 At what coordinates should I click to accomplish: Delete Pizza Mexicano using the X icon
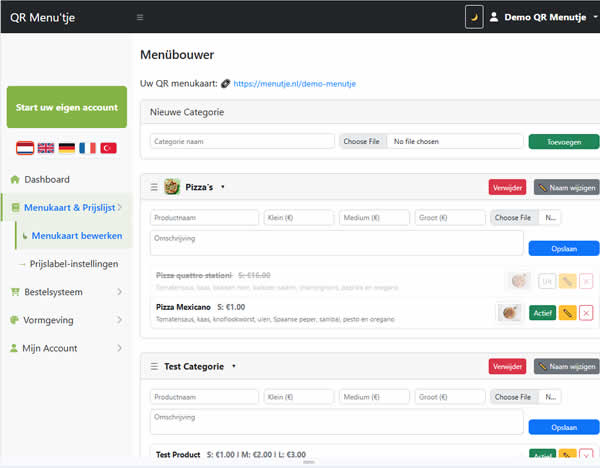pyautogui.click(x=586, y=313)
